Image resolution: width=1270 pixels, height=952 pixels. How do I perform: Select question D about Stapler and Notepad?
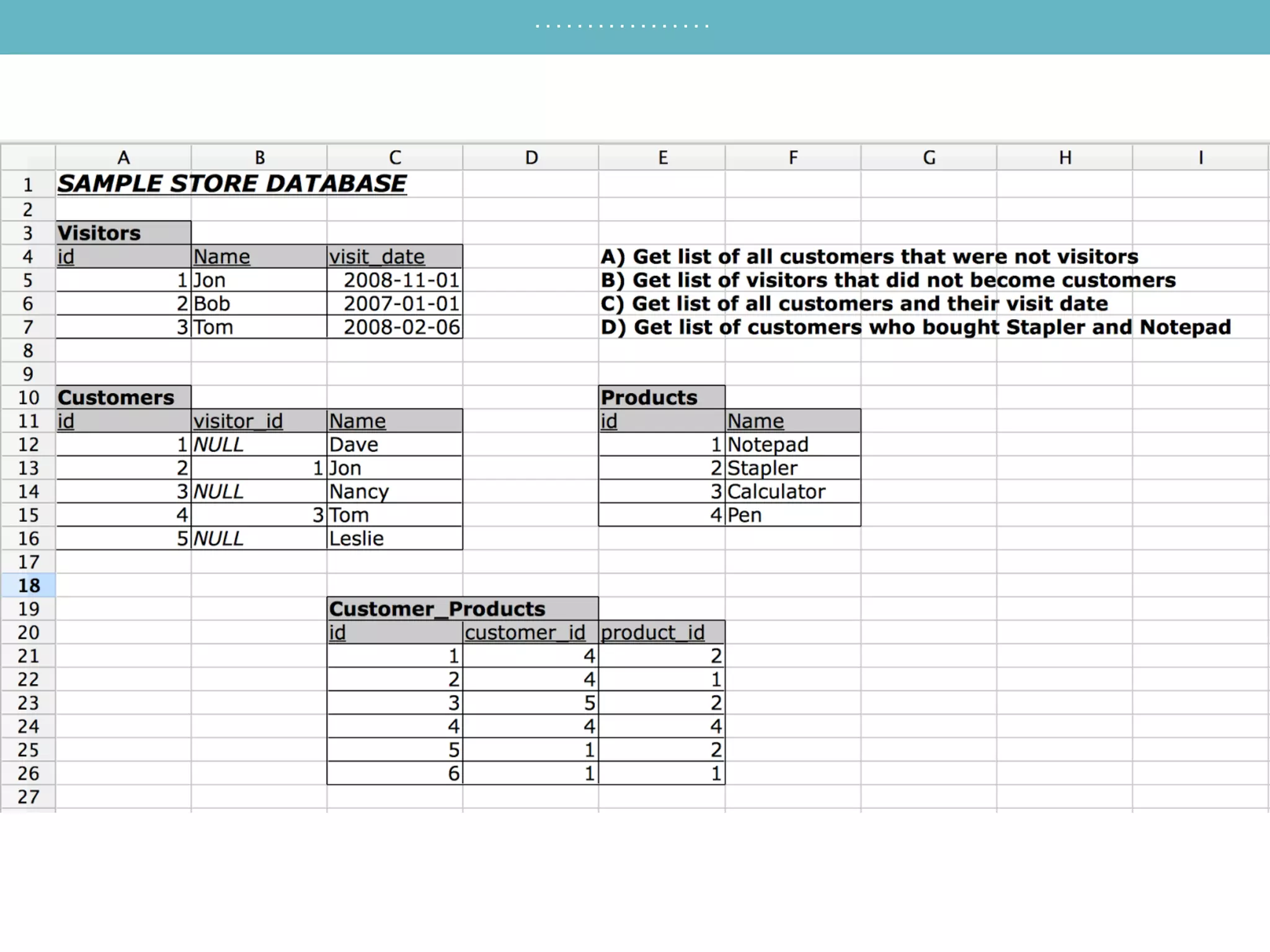(x=915, y=327)
